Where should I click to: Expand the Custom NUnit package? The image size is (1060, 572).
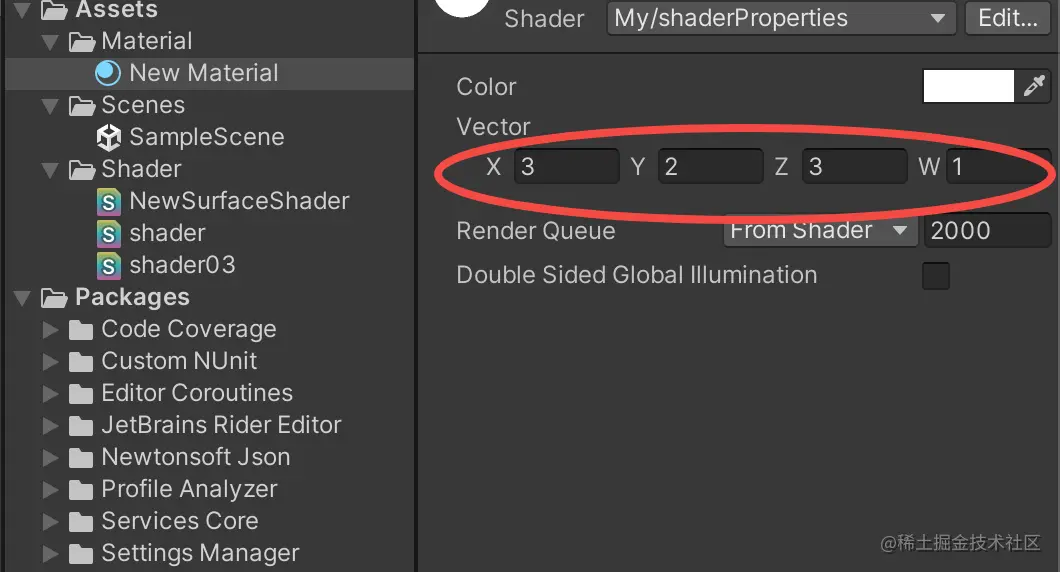pyautogui.click(x=50, y=362)
